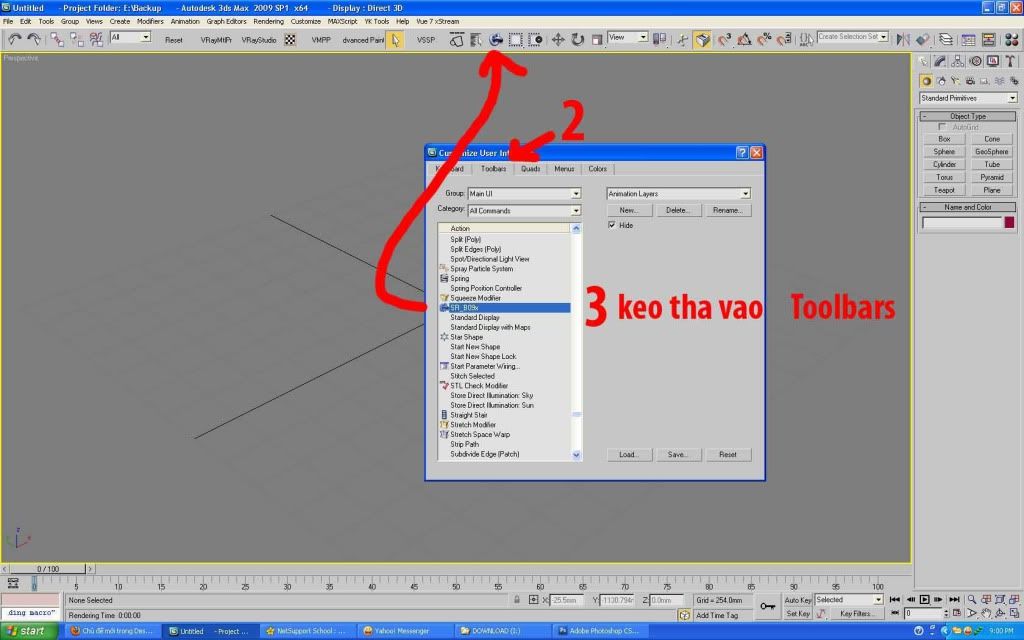Open the Selected key filter dropdown
The height and width of the screenshot is (640, 1024).
tap(848, 600)
